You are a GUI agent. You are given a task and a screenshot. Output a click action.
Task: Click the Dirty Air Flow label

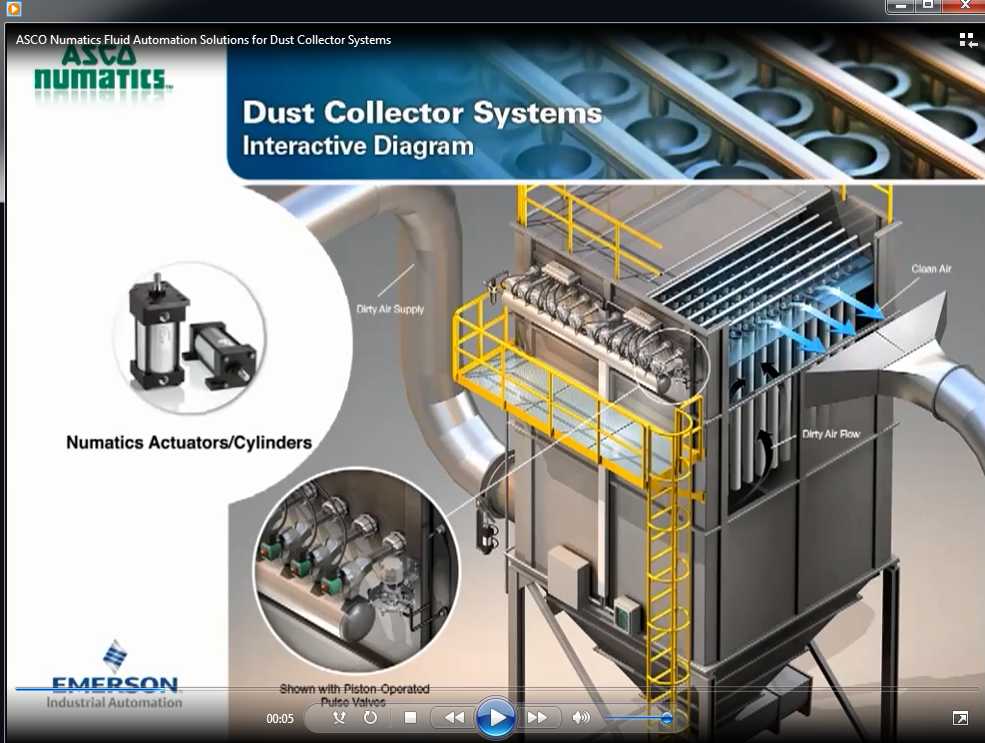[x=830, y=434]
